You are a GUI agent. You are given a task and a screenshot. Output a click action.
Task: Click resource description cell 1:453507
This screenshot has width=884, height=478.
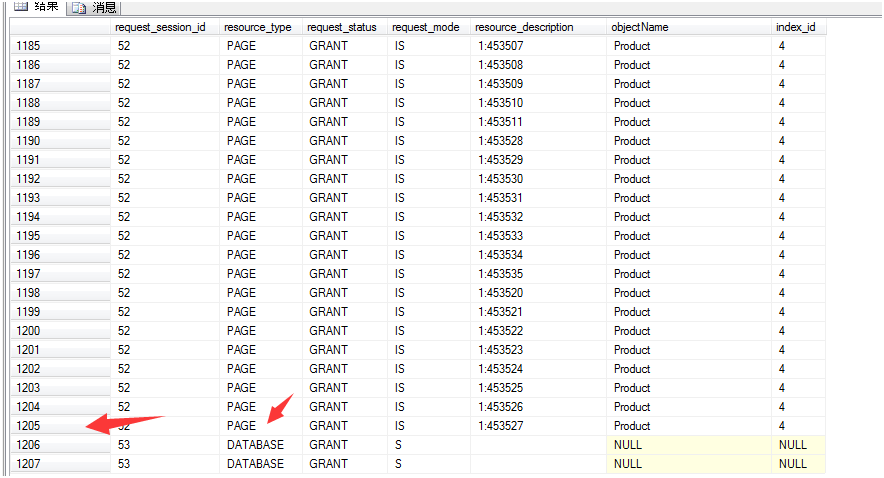538,46
